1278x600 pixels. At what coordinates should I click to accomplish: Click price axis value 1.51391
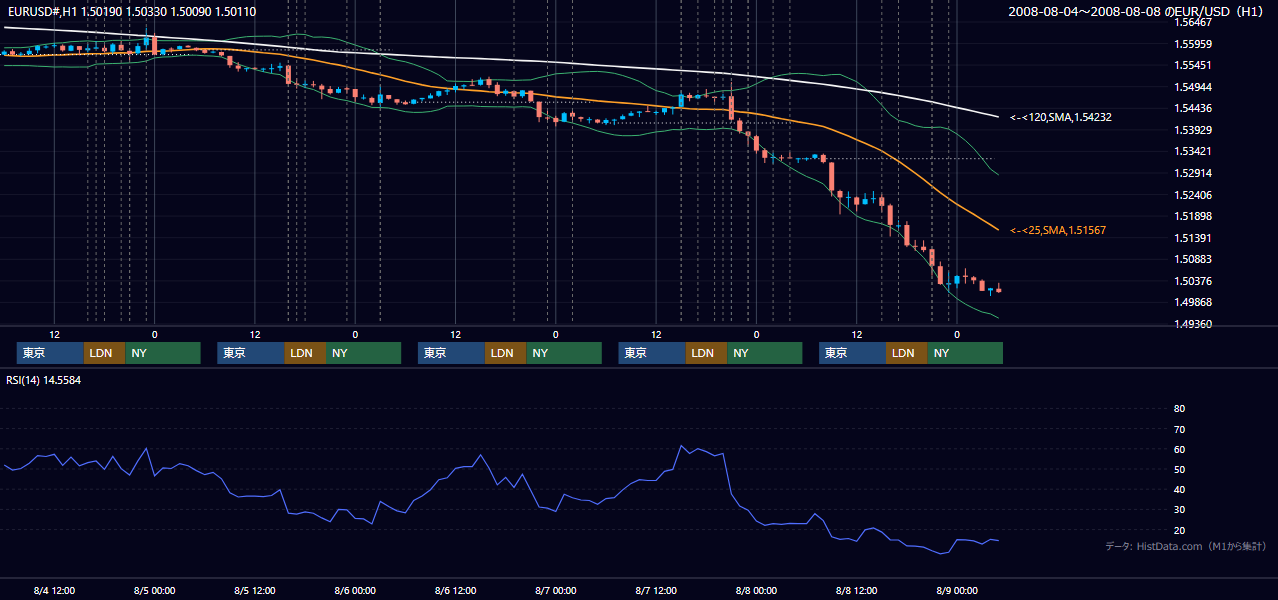point(1192,238)
